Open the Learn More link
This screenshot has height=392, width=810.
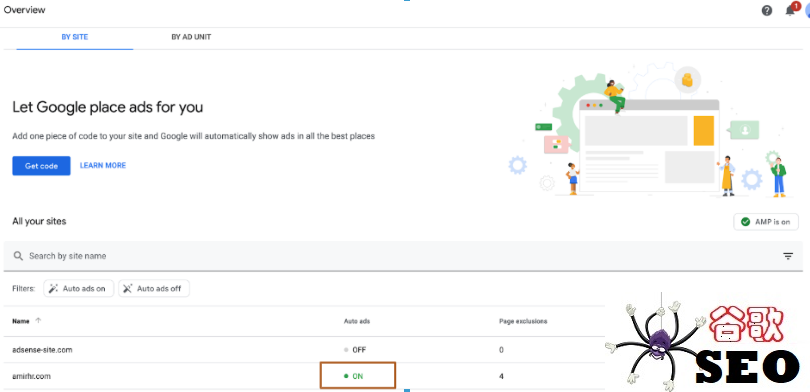(x=103, y=165)
